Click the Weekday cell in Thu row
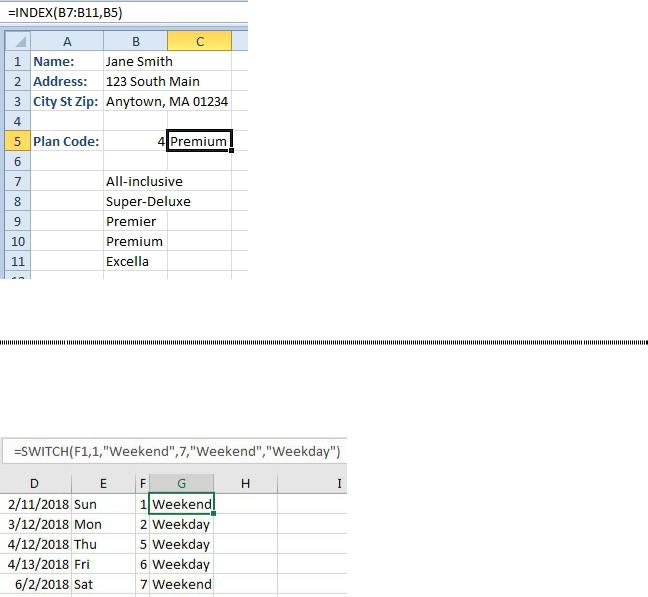The height and width of the screenshot is (597, 648). click(x=181, y=544)
